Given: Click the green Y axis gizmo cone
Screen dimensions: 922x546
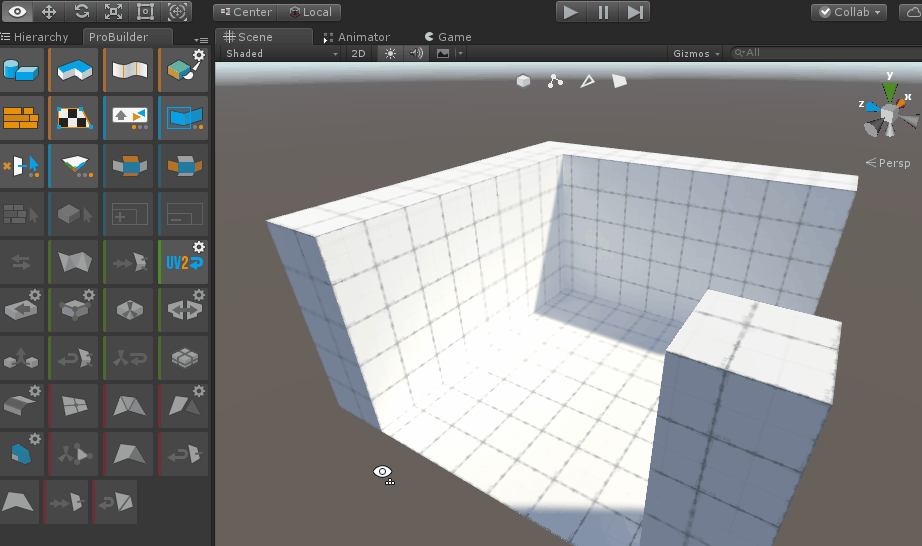Looking at the screenshot, I should [x=890, y=91].
